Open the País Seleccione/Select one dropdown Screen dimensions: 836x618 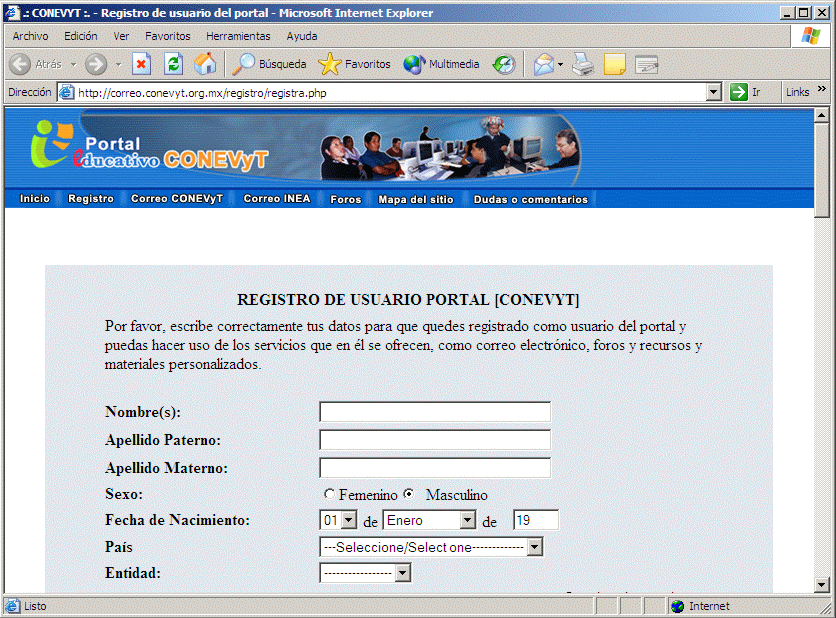click(431, 547)
